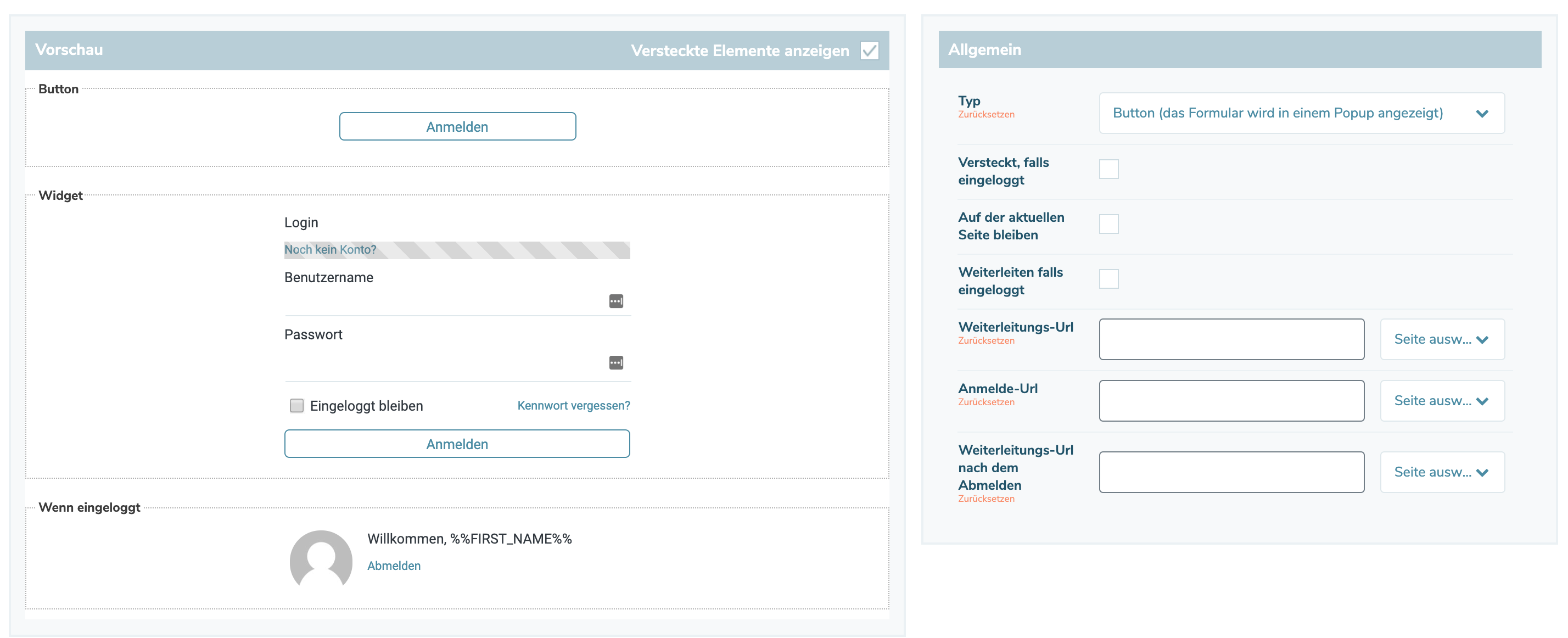Viewport: 1568px width, 638px height.
Task: Enable Weiterleiten falls eingeloggt option
Action: (x=1108, y=279)
